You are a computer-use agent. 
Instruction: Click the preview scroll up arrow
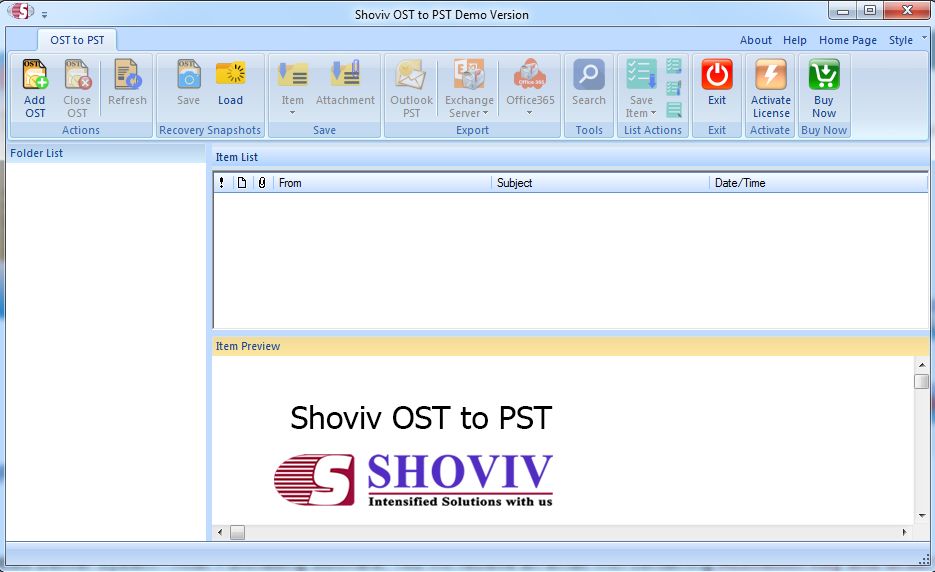click(922, 364)
